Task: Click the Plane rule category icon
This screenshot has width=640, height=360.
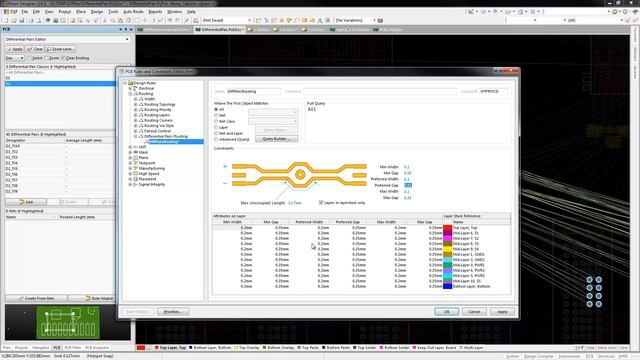Action: pos(136,158)
